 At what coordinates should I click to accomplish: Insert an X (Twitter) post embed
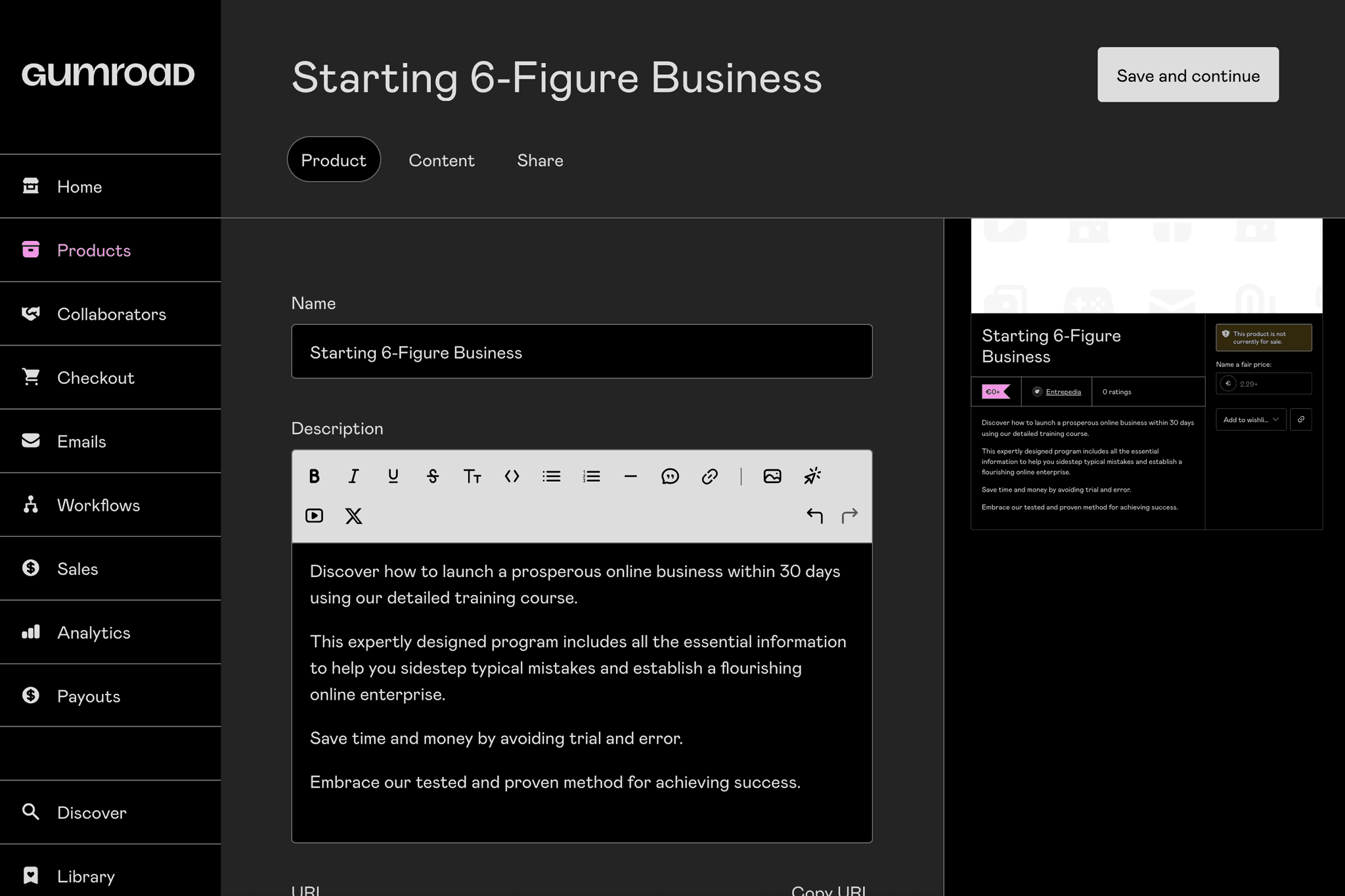coord(354,516)
